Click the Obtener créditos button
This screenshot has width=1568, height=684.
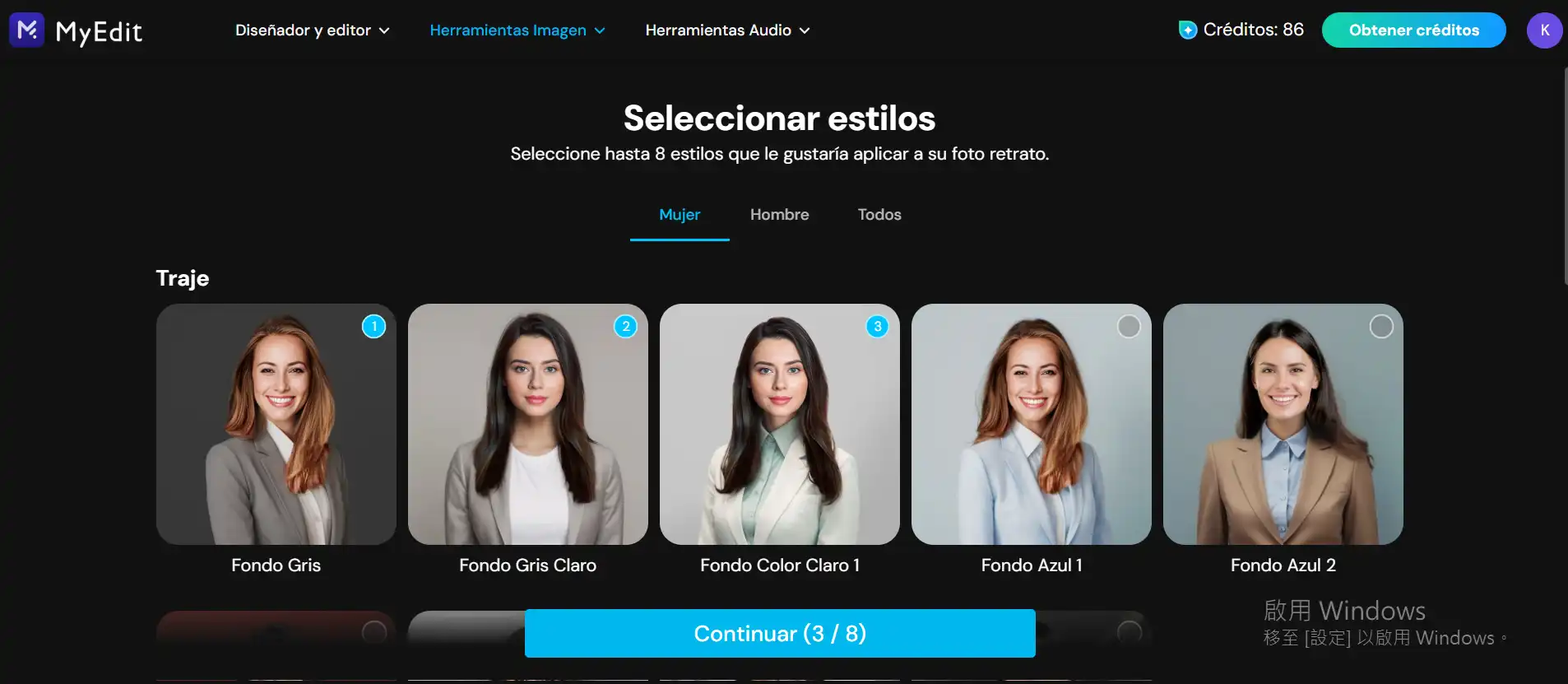pos(1413,30)
